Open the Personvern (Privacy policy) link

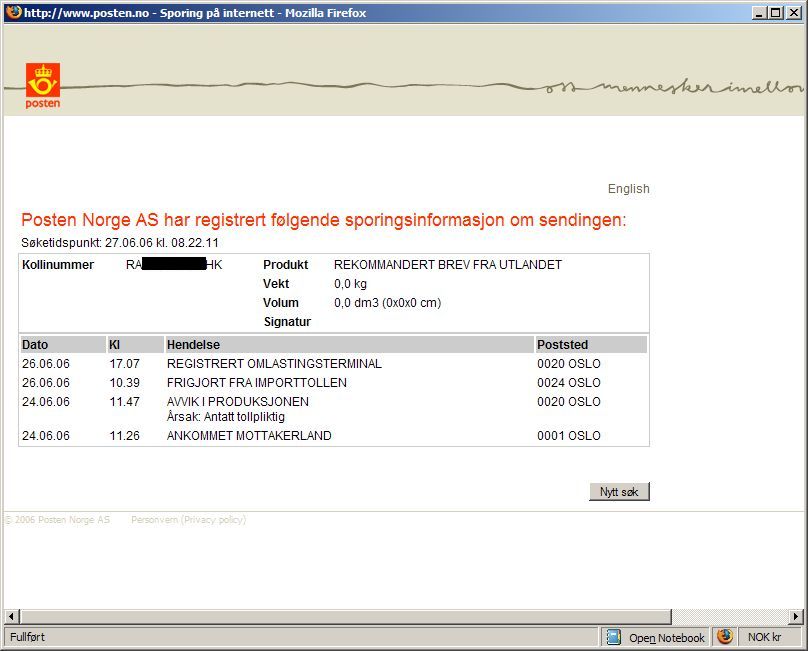189,520
